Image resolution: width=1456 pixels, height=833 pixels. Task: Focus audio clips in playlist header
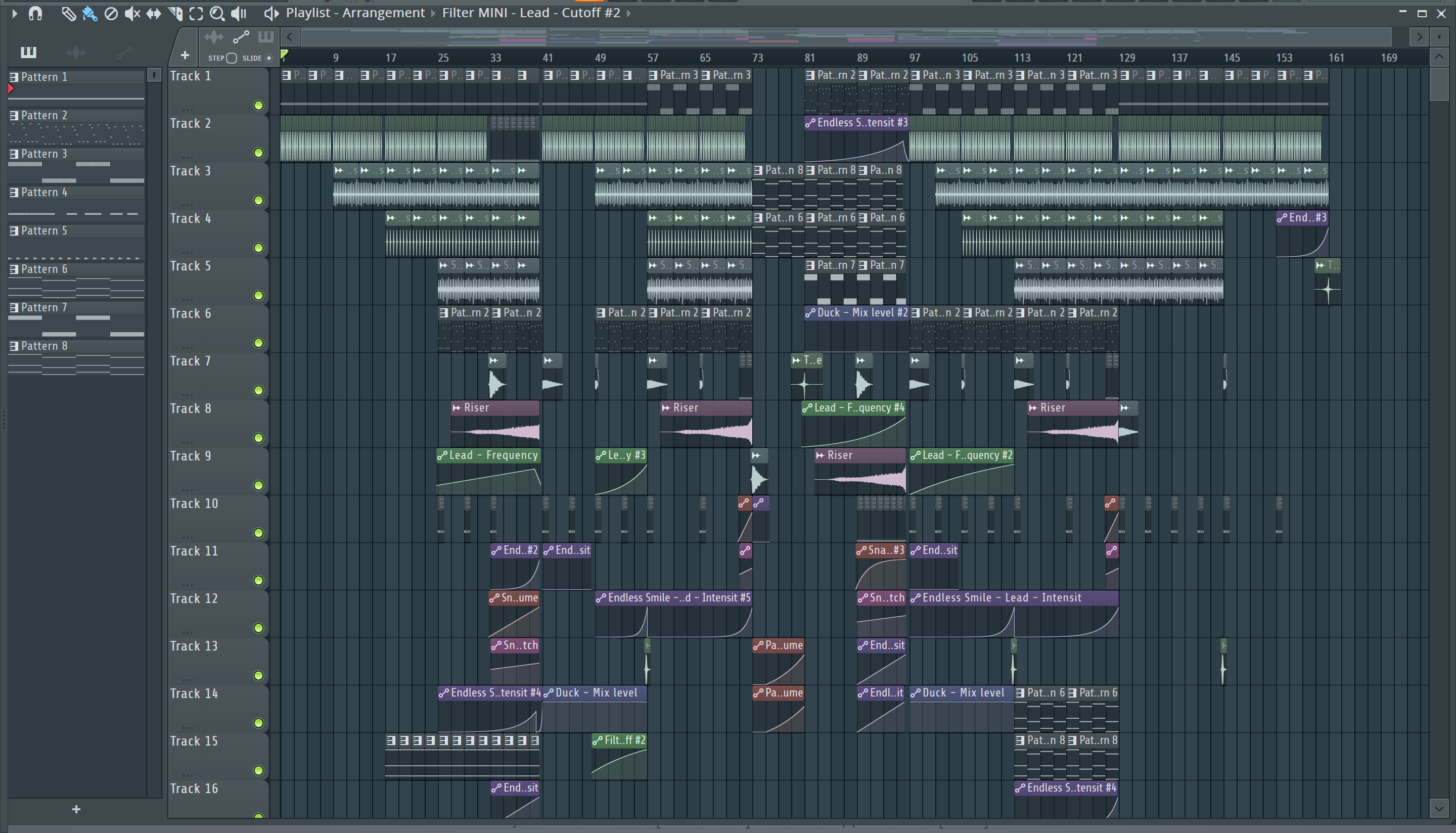click(x=214, y=37)
